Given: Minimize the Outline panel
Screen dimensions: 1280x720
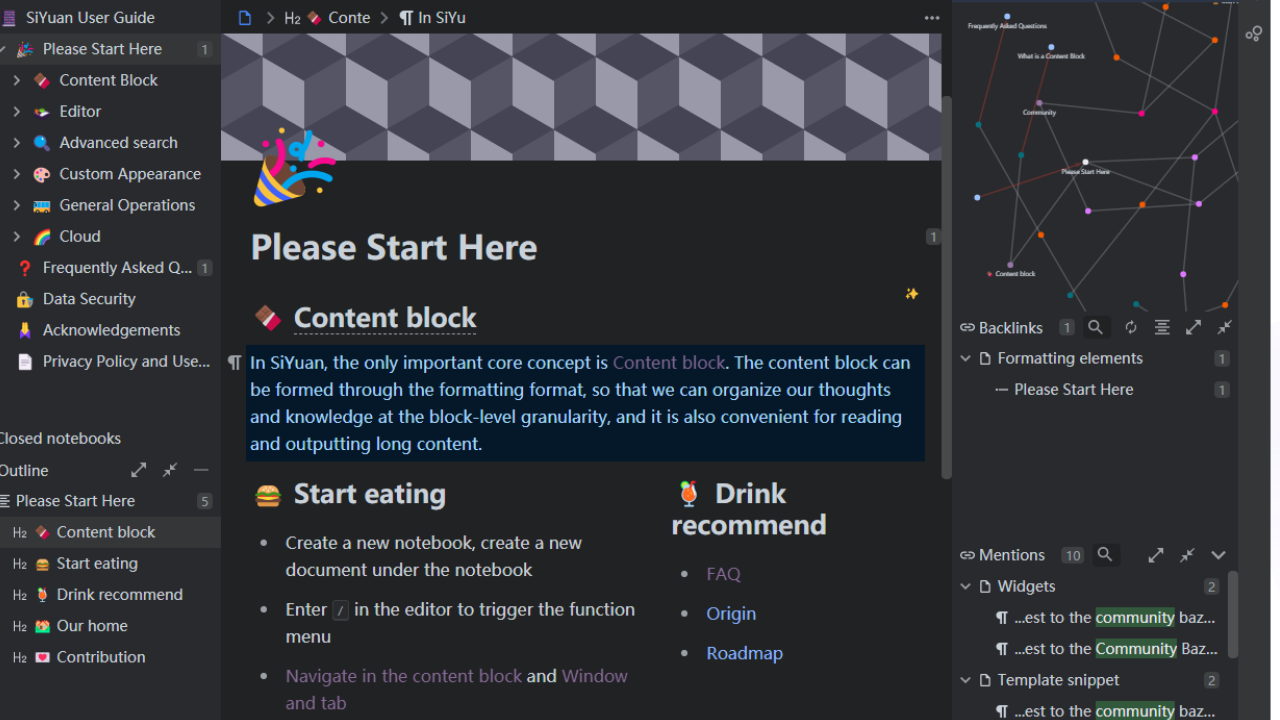Looking at the screenshot, I should [201, 470].
